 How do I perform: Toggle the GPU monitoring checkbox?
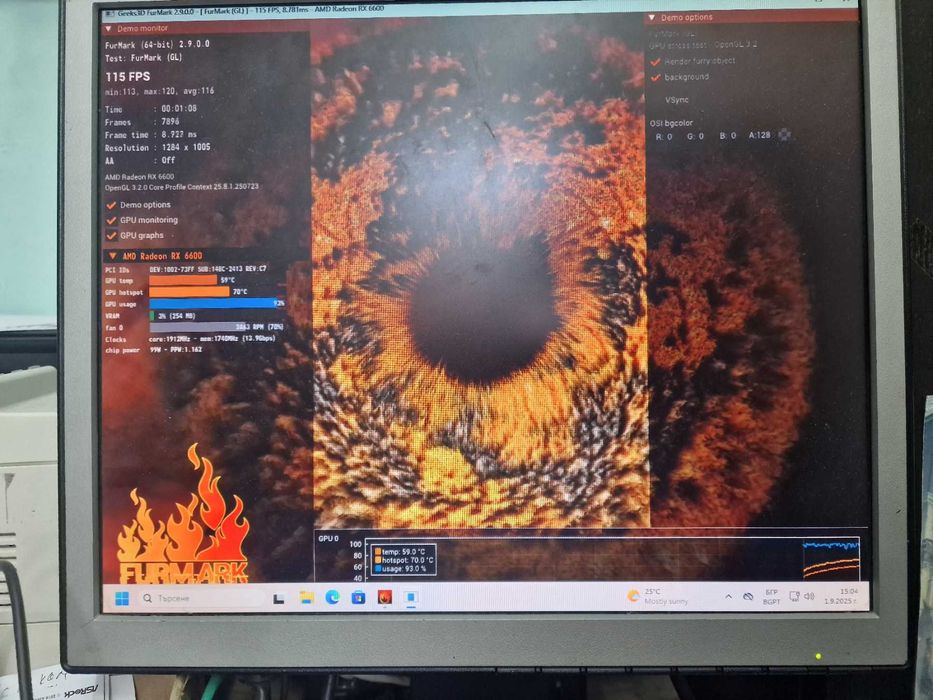click(x=111, y=220)
